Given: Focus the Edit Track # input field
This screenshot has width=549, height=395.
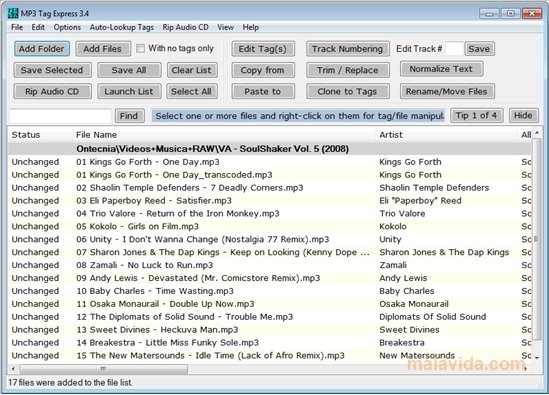Looking at the screenshot, I should [453, 49].
